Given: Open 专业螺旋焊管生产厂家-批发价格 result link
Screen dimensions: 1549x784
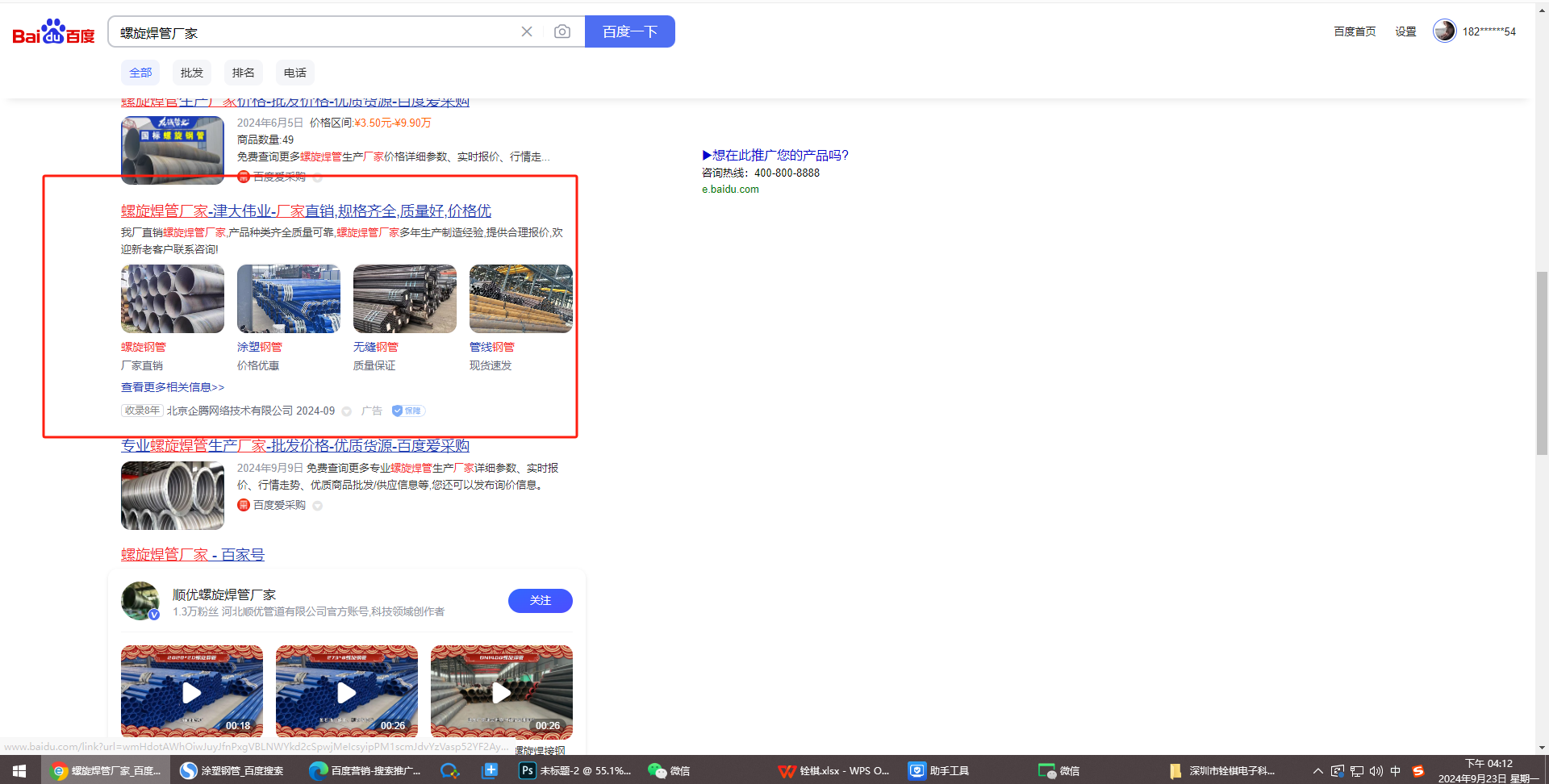Looking at the screenshot, I should pyautogui.click(x=295, y=446).
